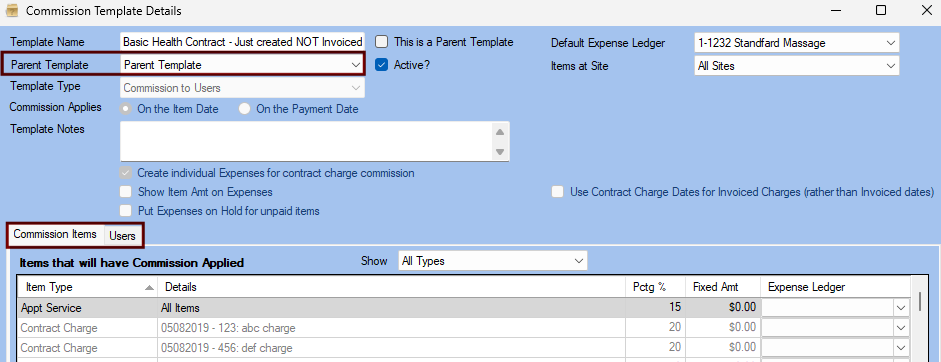Click '05082019 - 456: def charge' cell

click(x=391, y=348)
